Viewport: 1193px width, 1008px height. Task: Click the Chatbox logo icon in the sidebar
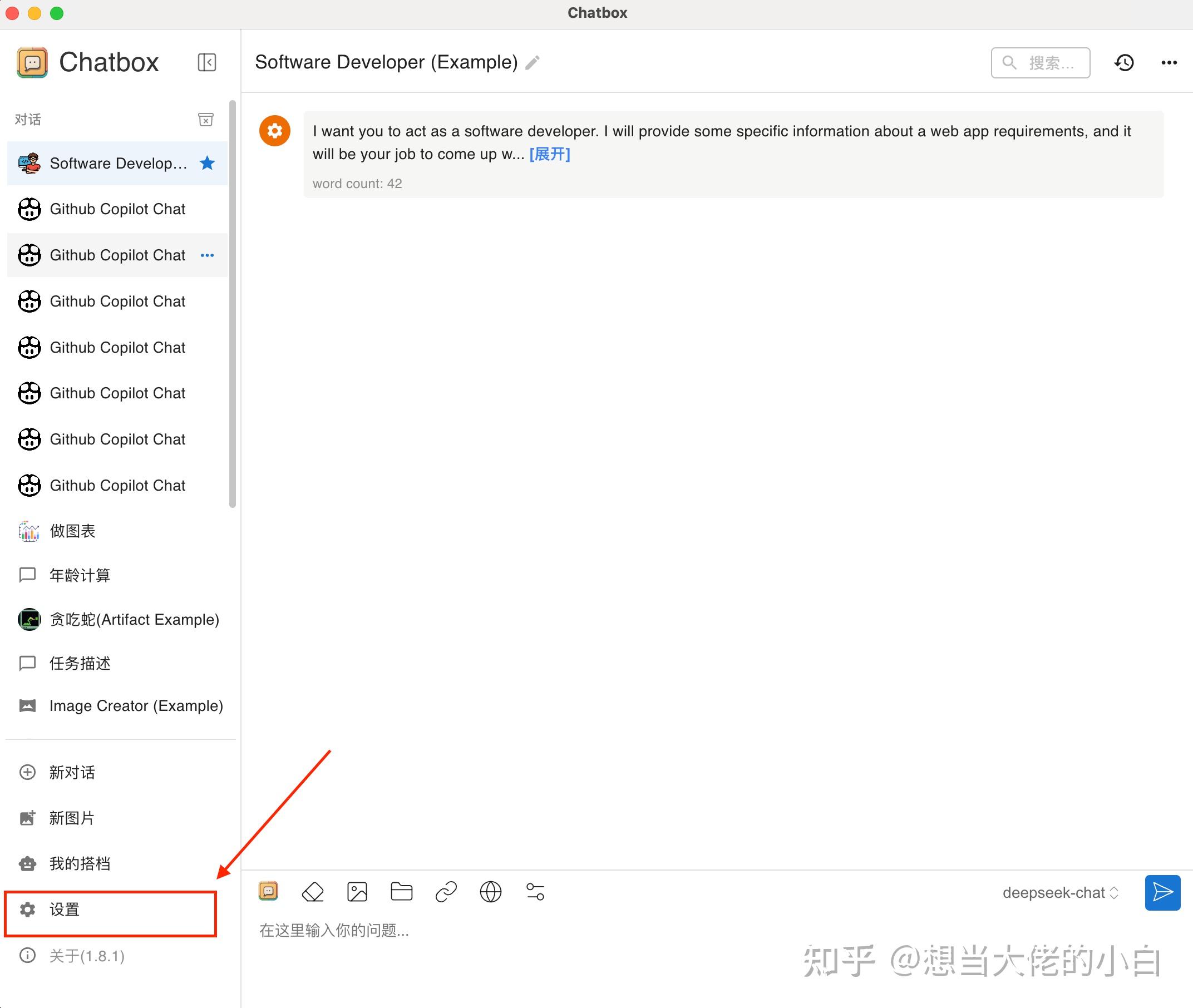point(33,62)
